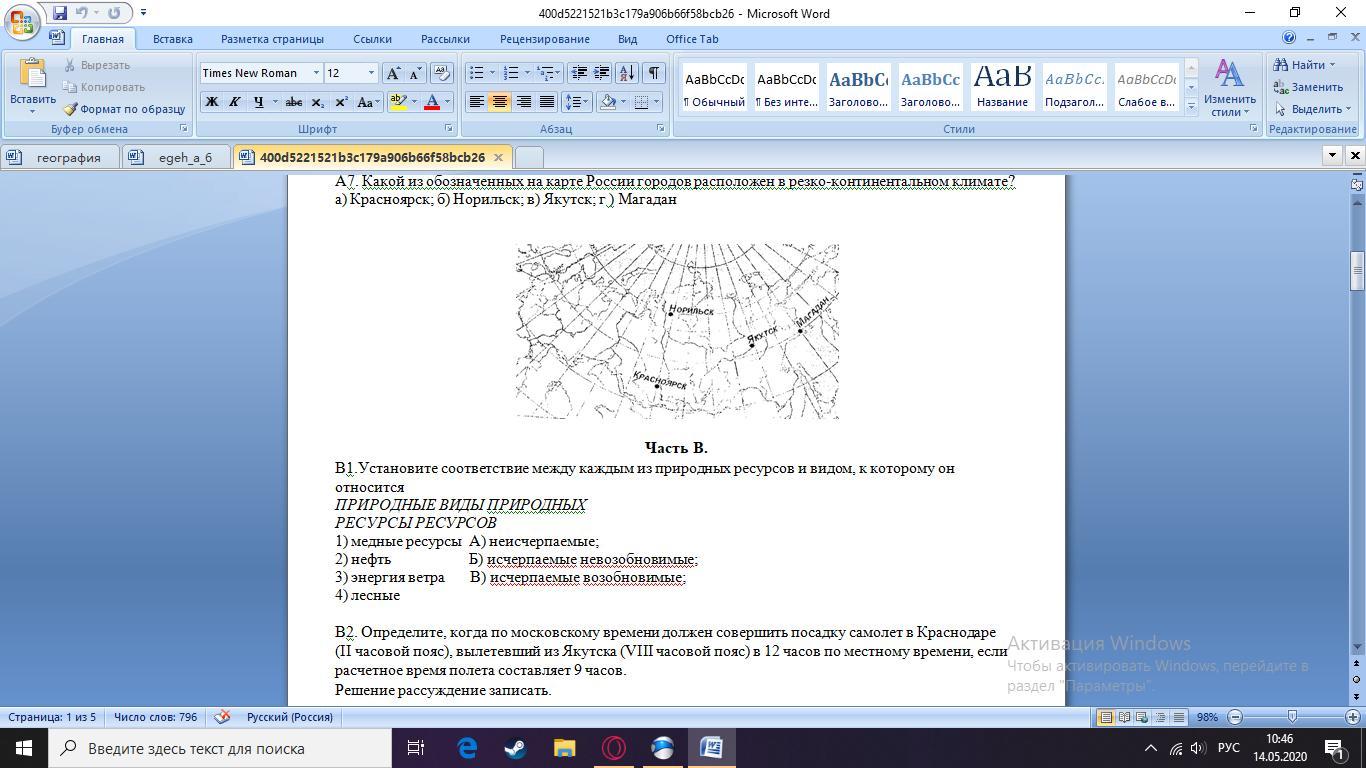Open the Steam icon in taskbar
The width and height of the screenshot is (1366, 768).
(x=516, y=748)
